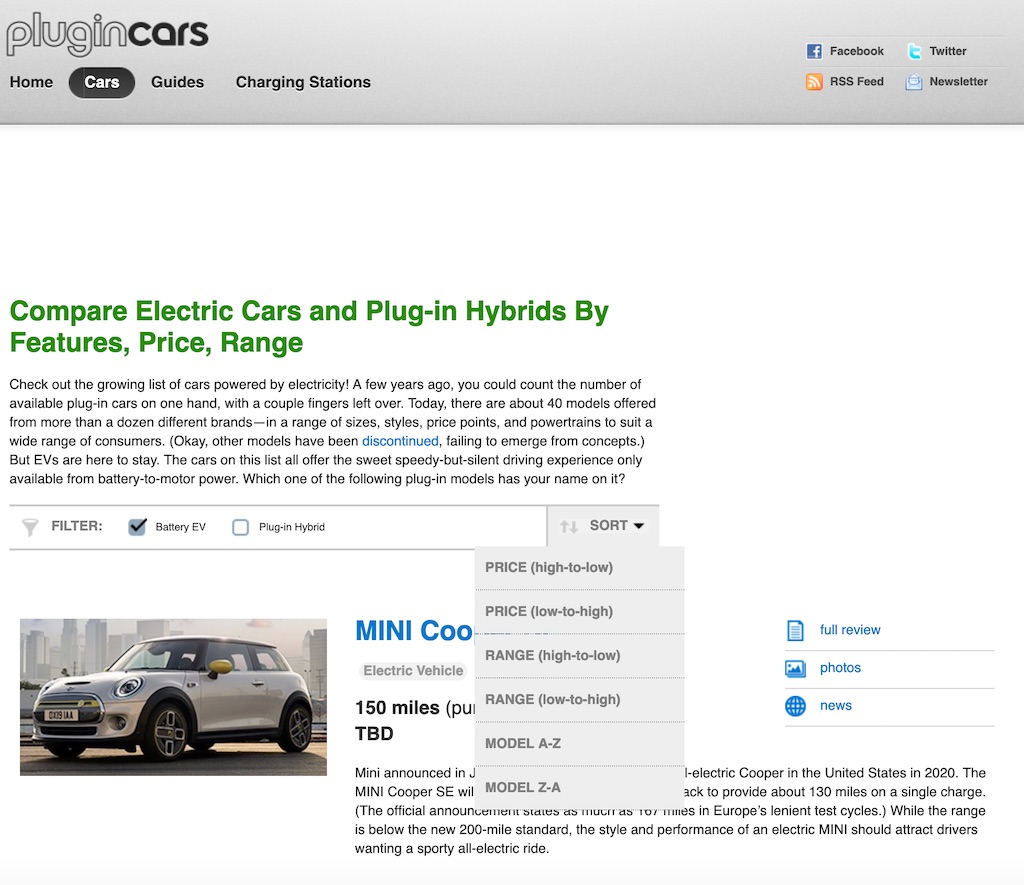Viewport: 1024px width, 885px height.
Task: Open the MINI Cooper title link
Action: [x=413, y=631]
